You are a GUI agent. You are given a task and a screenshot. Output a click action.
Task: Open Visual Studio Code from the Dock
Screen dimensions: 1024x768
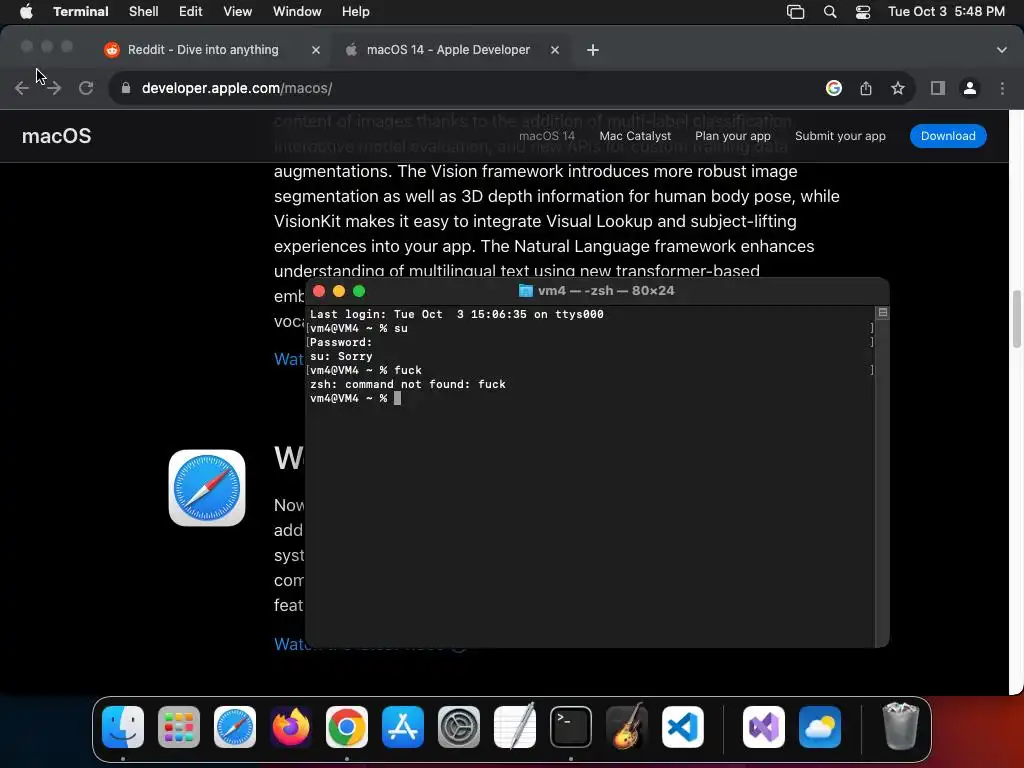[682, 727]
